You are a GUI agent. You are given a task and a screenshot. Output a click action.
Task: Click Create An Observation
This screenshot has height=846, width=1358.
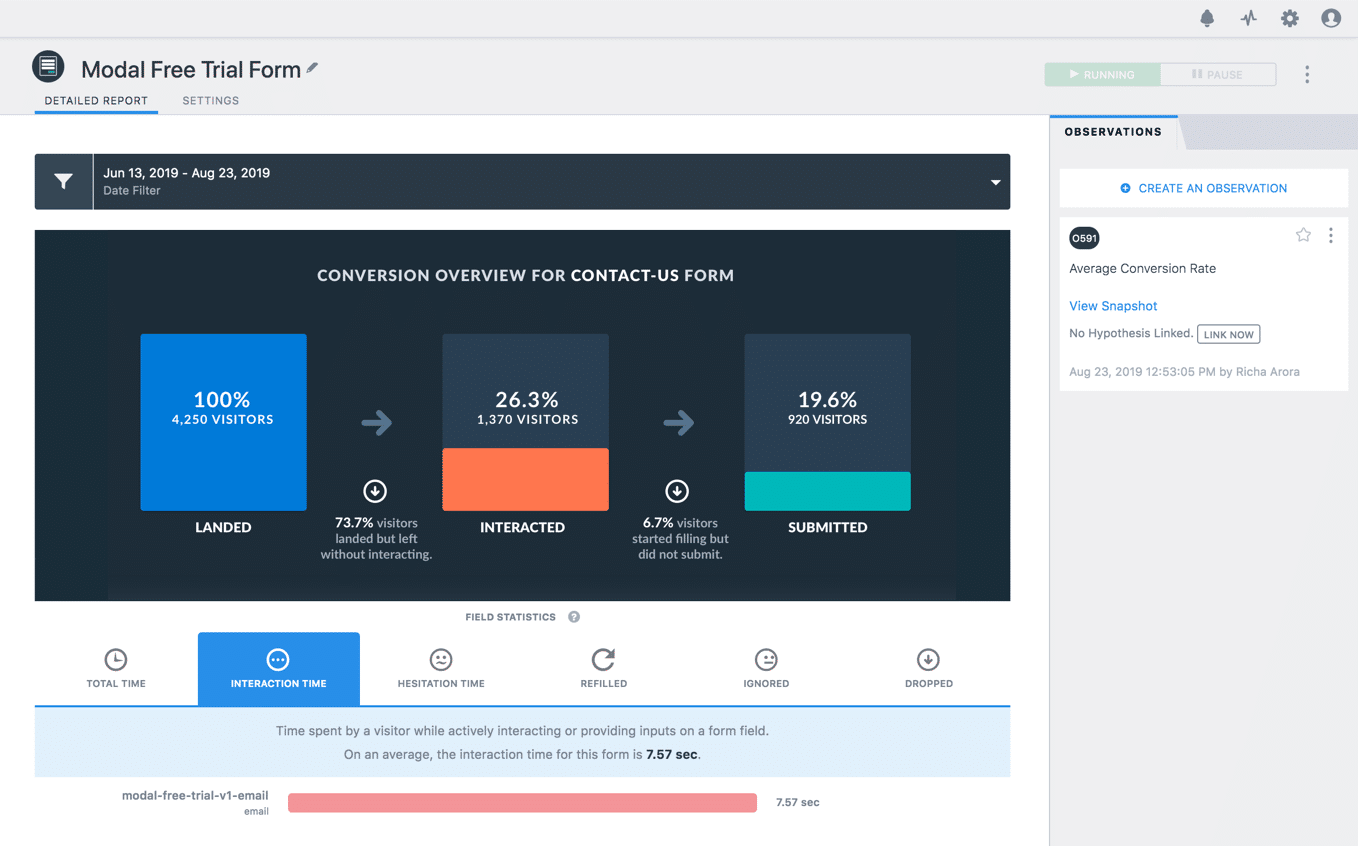pos(1203,188)
